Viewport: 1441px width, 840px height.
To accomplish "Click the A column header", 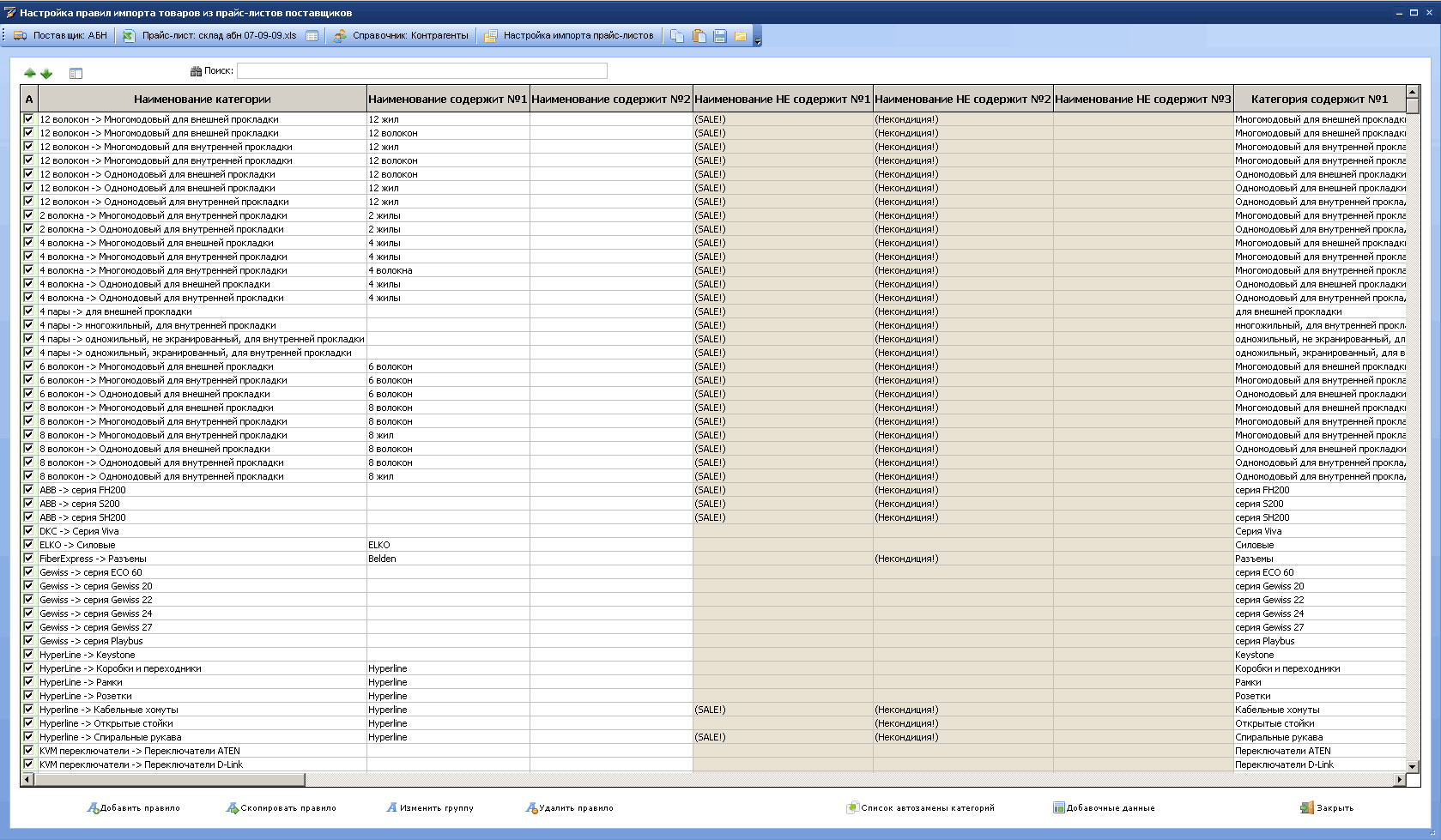I will (x=29, y=99).
